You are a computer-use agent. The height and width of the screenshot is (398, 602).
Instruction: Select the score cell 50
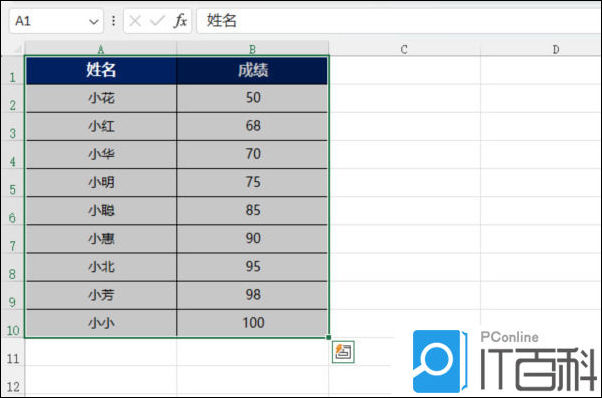point(252,99)
